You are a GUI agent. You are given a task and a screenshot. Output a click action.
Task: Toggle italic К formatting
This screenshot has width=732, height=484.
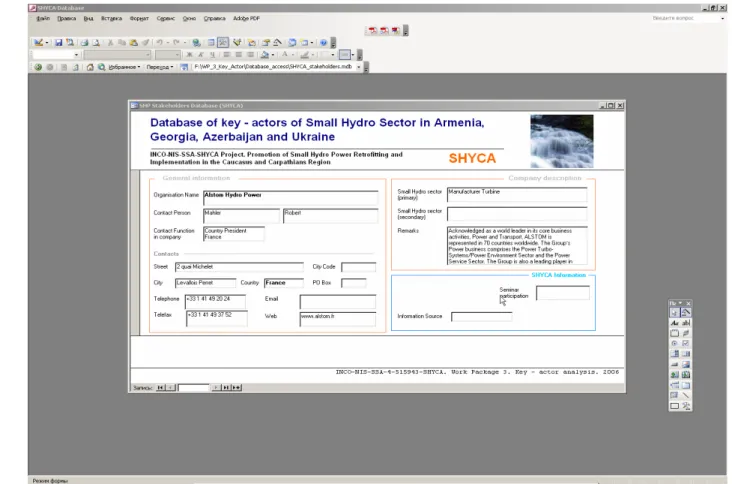201,55
